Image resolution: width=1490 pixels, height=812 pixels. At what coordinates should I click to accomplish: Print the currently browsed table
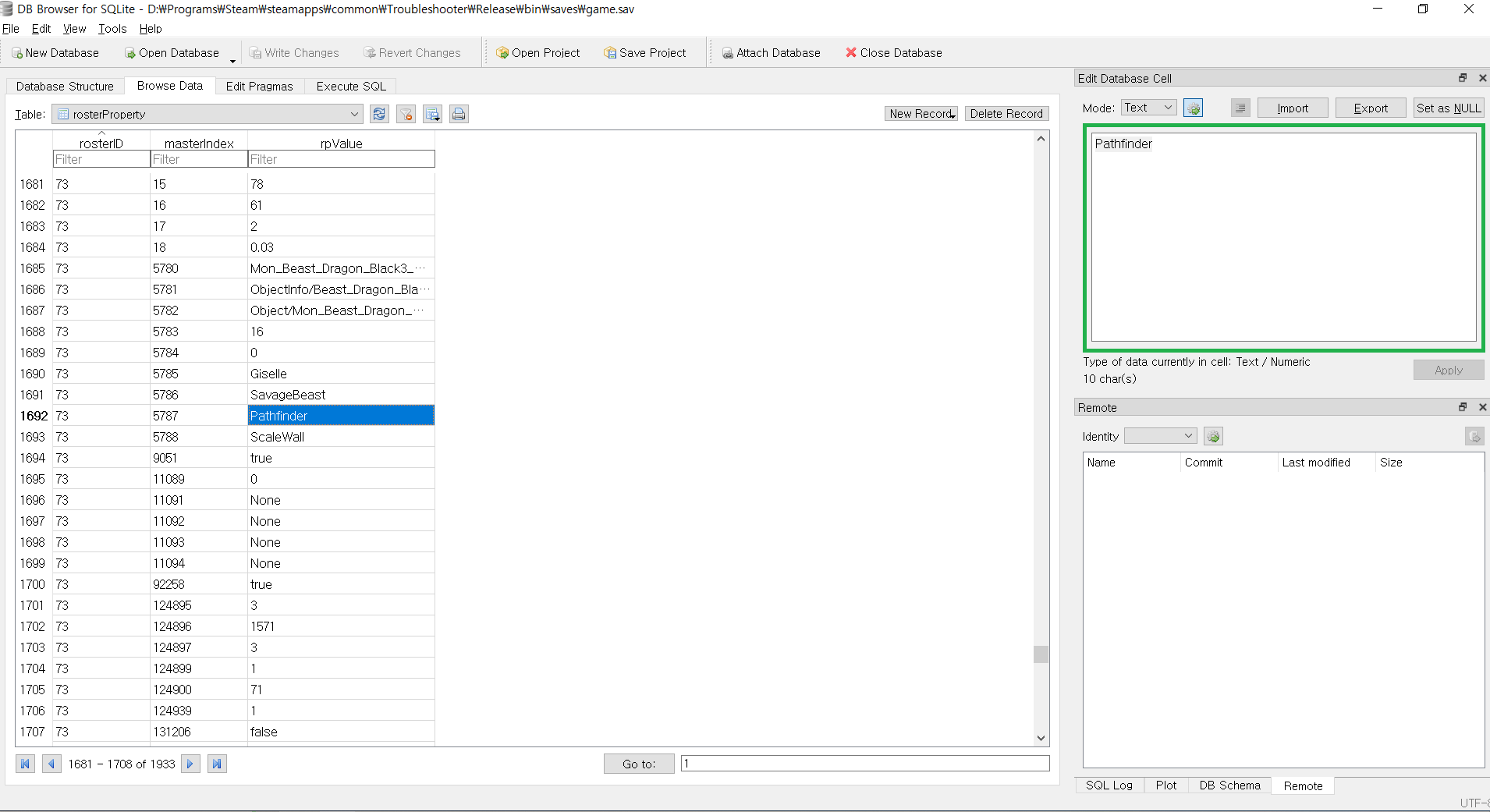tap(459, 114)
